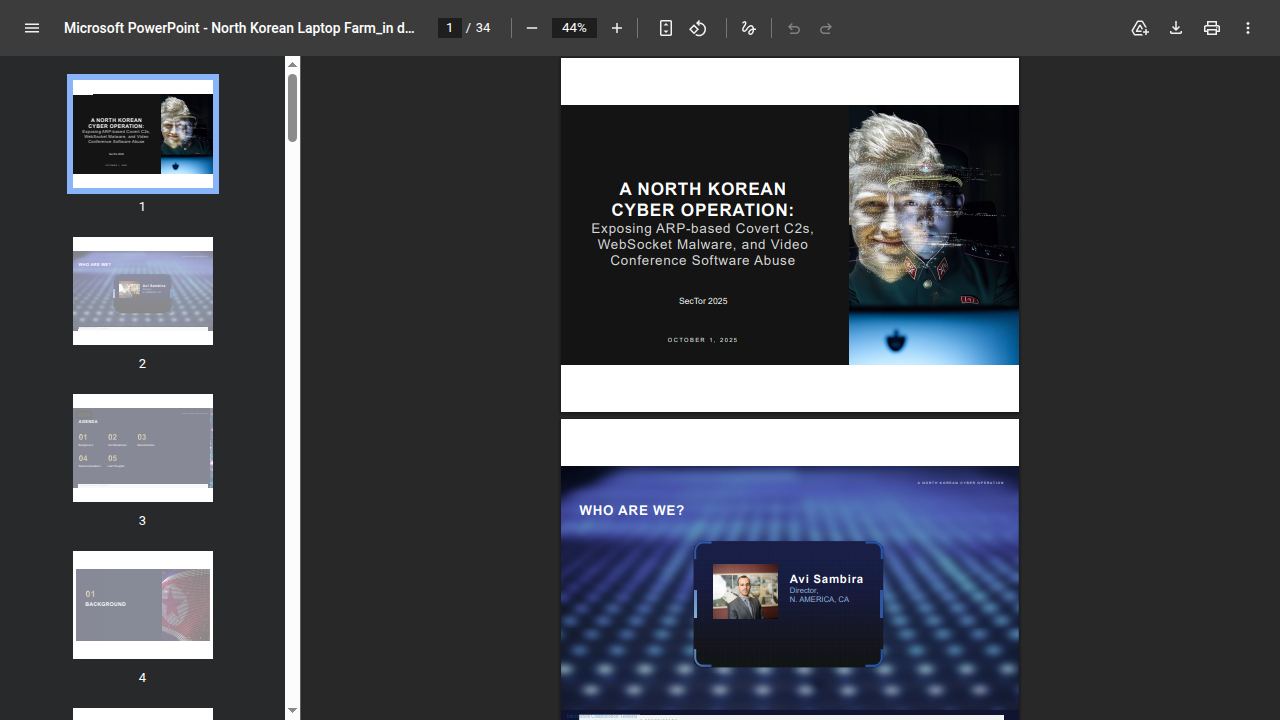Image resolution: width=1280 pixels, height=720 pixels.
Task: Open the more actions three-dot menu
Action: tap(1248, 28)
